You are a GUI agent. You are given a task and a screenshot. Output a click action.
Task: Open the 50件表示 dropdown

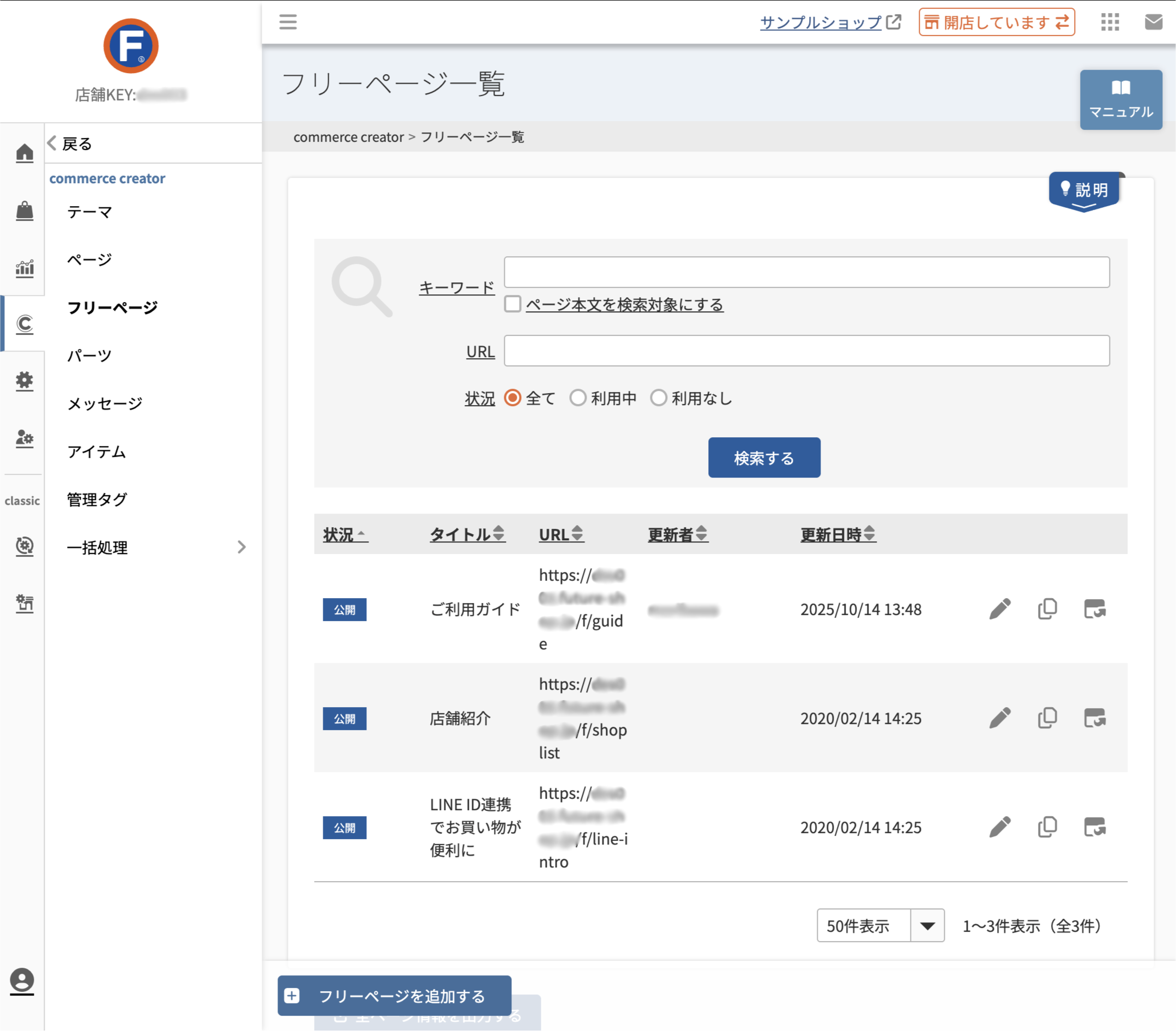[x=881, y=925]
